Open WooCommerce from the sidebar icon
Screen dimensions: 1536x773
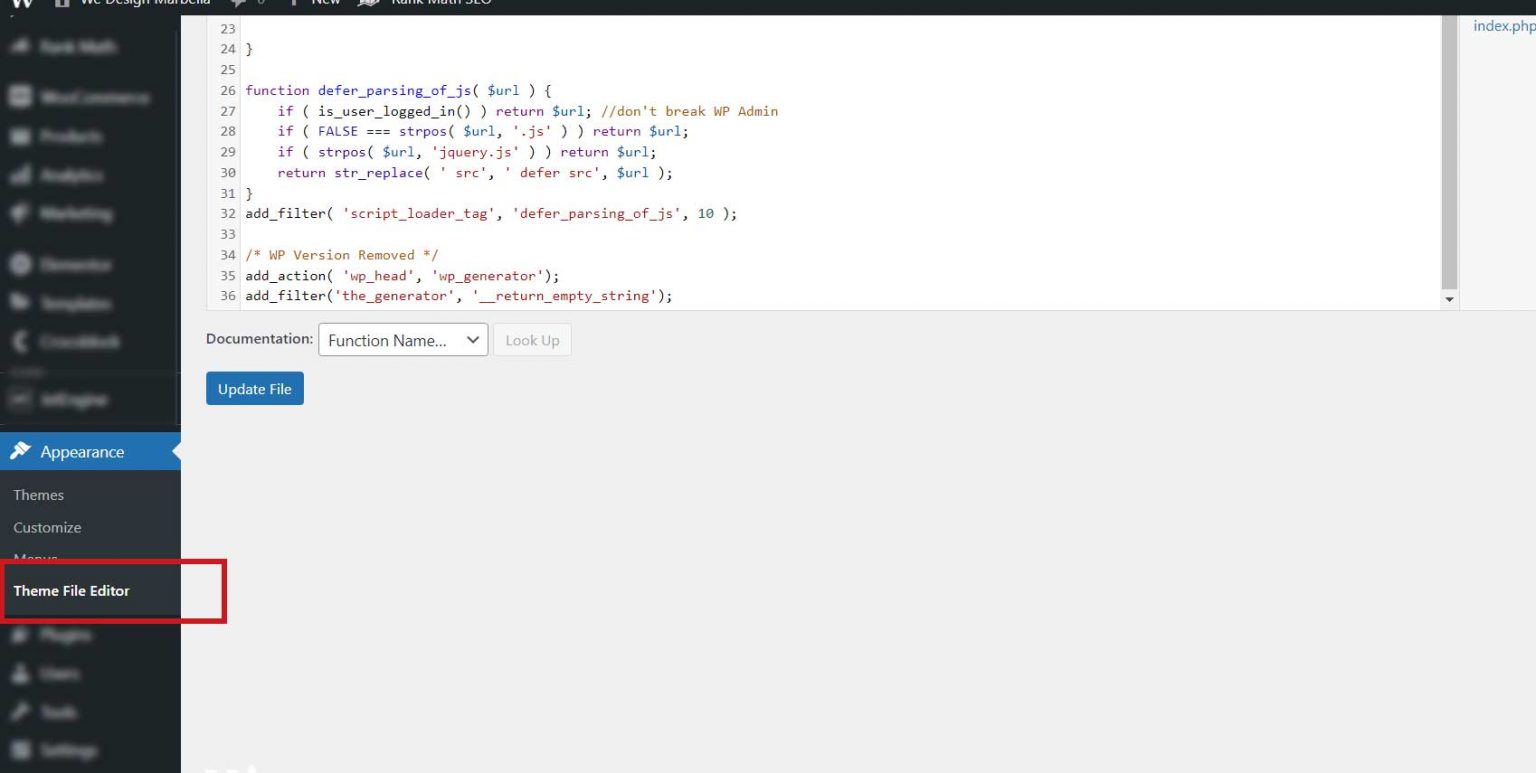21,96
